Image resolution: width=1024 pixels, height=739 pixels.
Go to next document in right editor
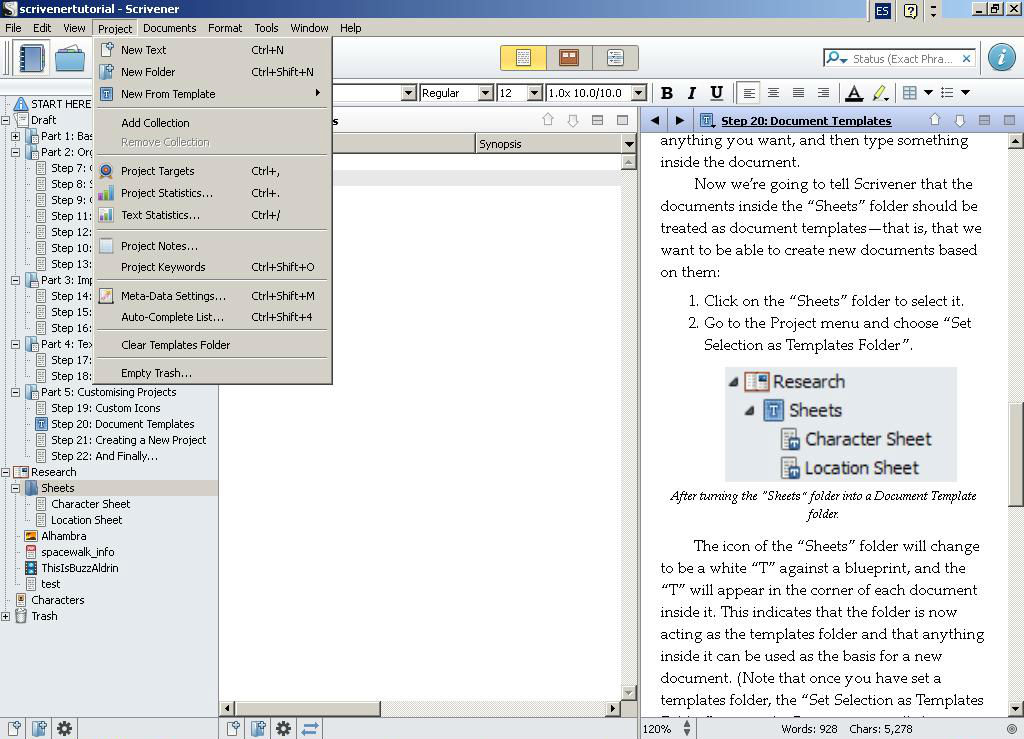[959, 120]
